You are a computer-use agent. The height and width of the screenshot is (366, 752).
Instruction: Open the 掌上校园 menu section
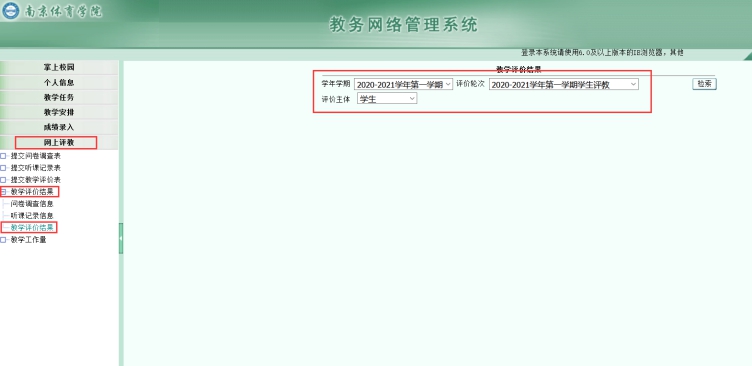point(59,68)
